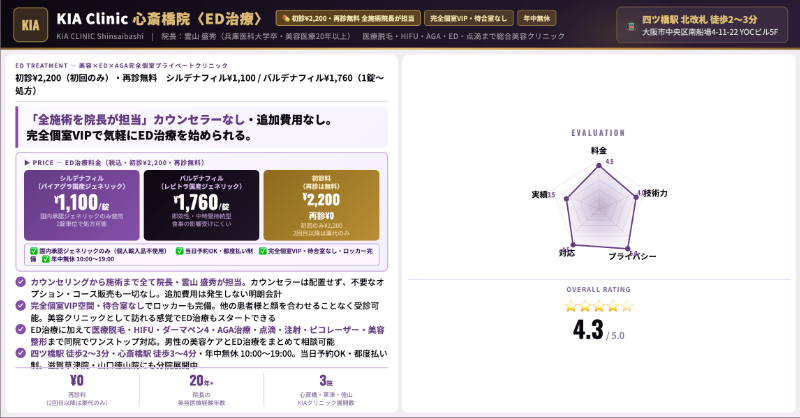The height and width of the screenshot is (418, 800).
Task: Click the KIA logo badge in header
Action: [31, 24]
